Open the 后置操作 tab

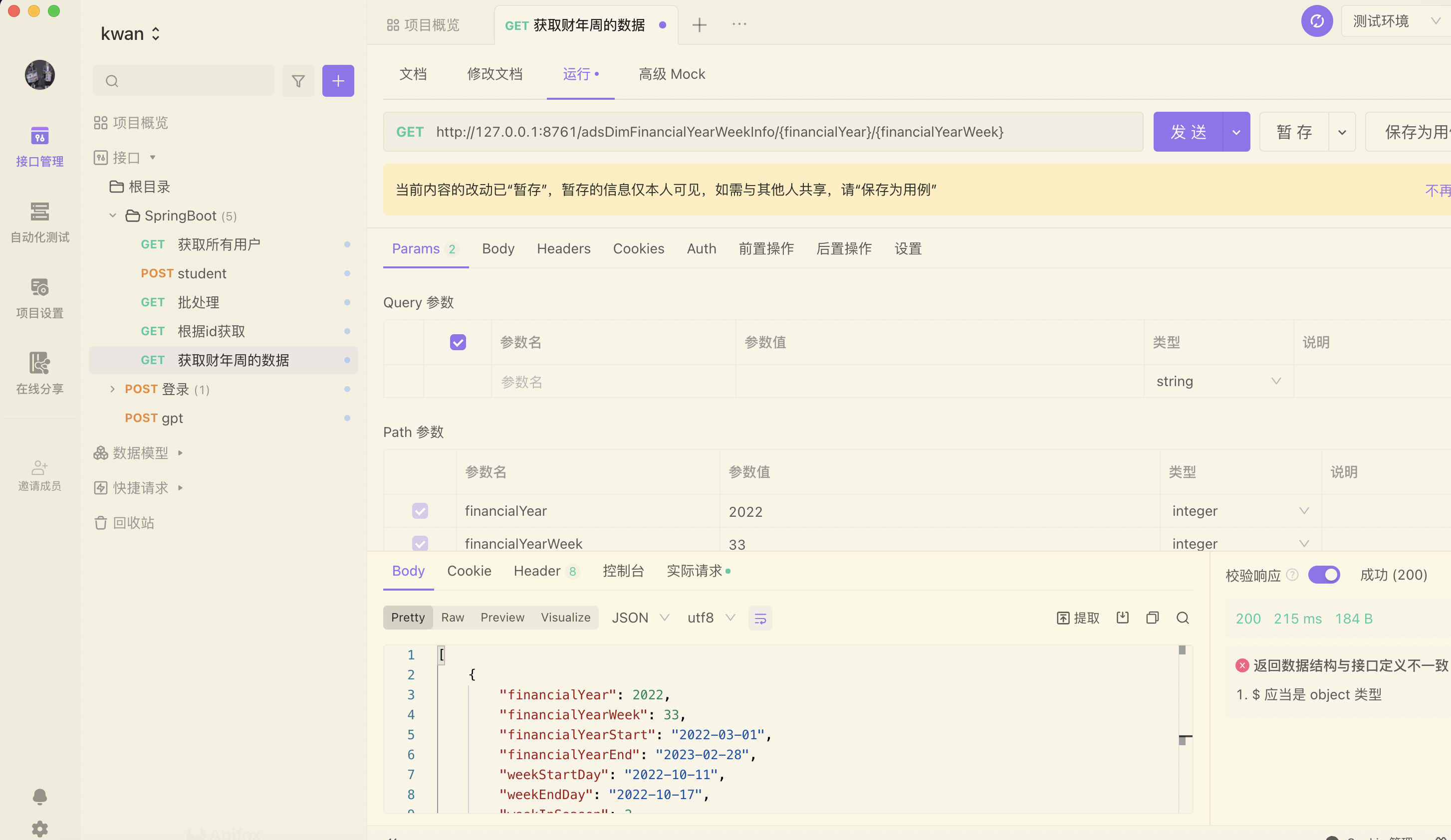[x=844, y=249]
